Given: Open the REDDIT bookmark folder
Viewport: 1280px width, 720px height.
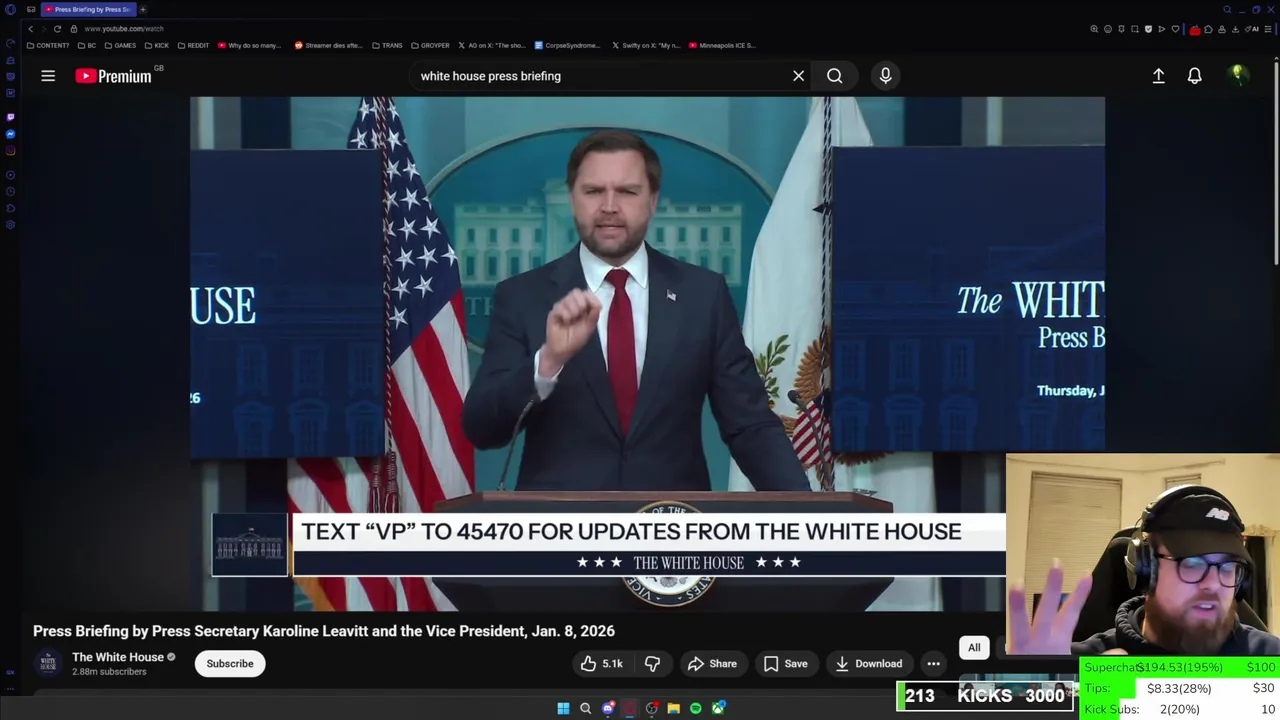Looking at the screenshot, I should pyautogui.click(x=193, y=45).
